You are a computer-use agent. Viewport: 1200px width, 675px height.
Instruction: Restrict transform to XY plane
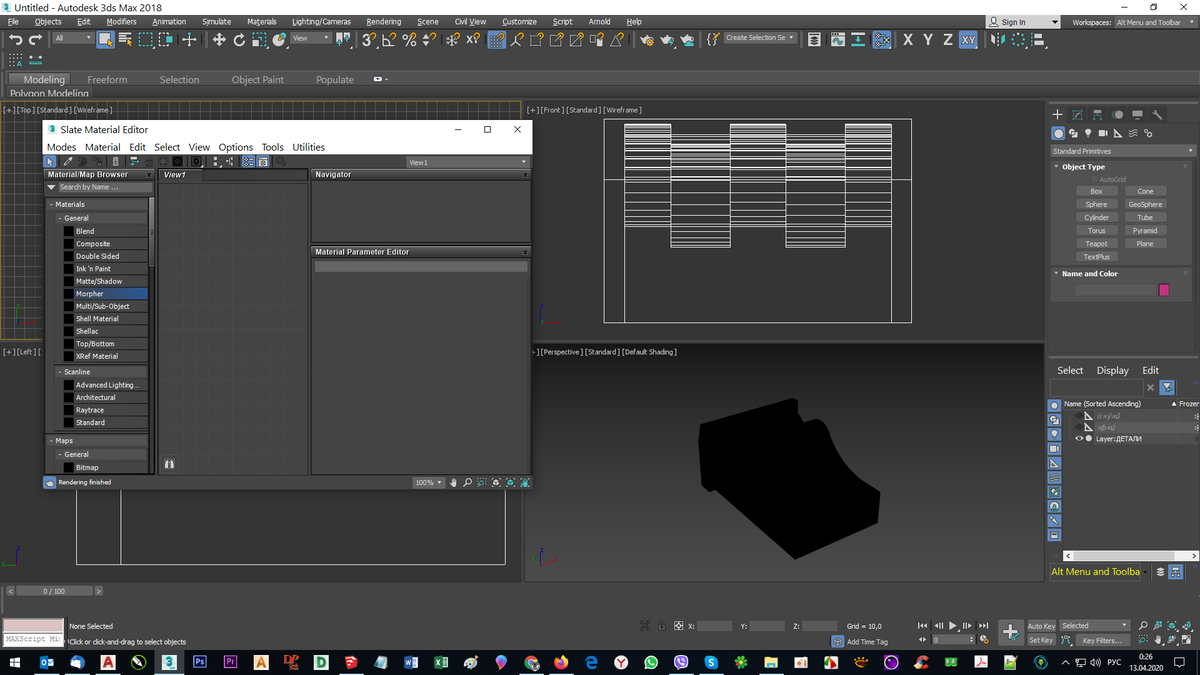(968, 39)
